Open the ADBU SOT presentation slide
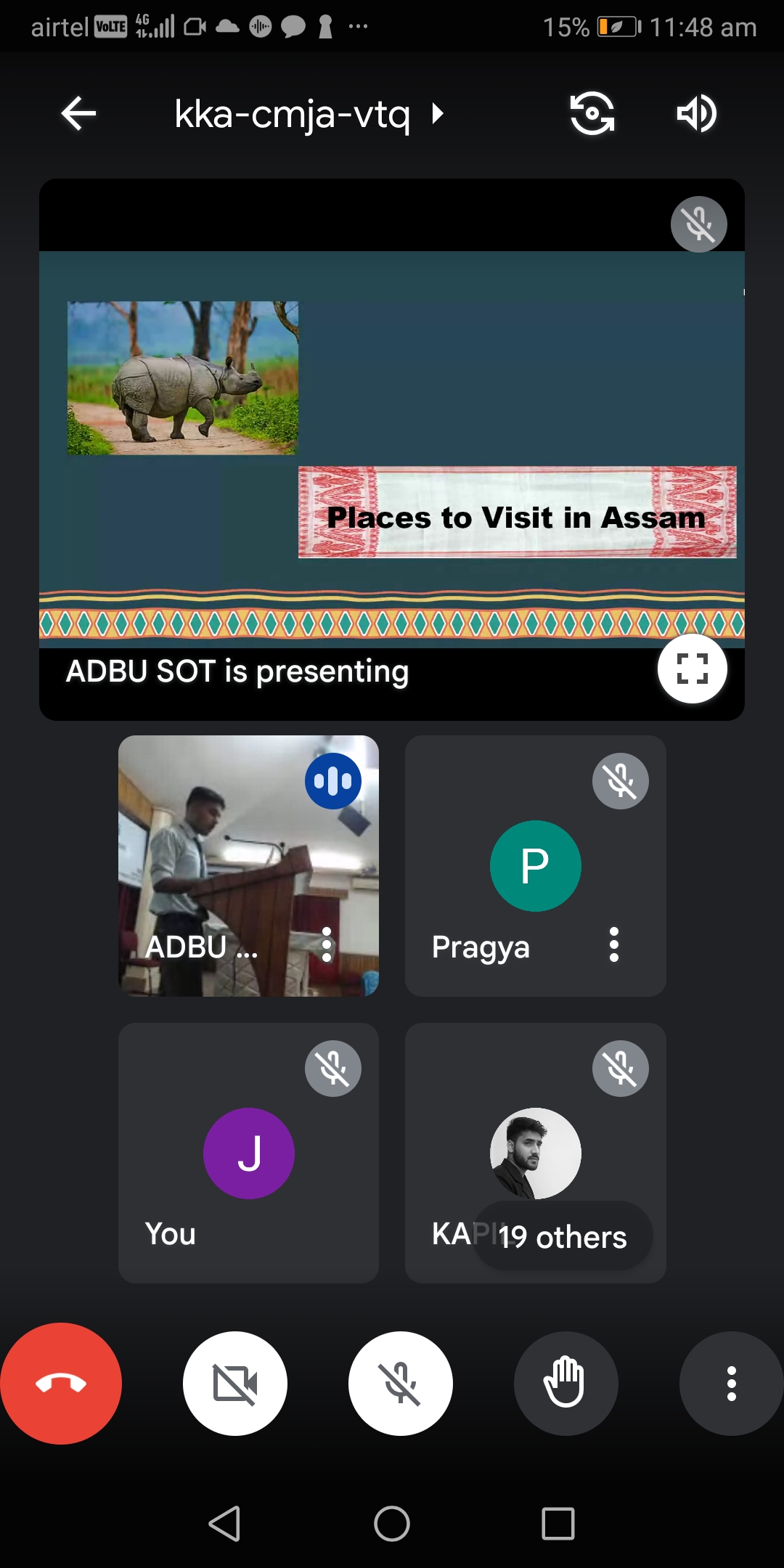The height and width of the screenshot is (1568, 784). click(x=392, y=449)
